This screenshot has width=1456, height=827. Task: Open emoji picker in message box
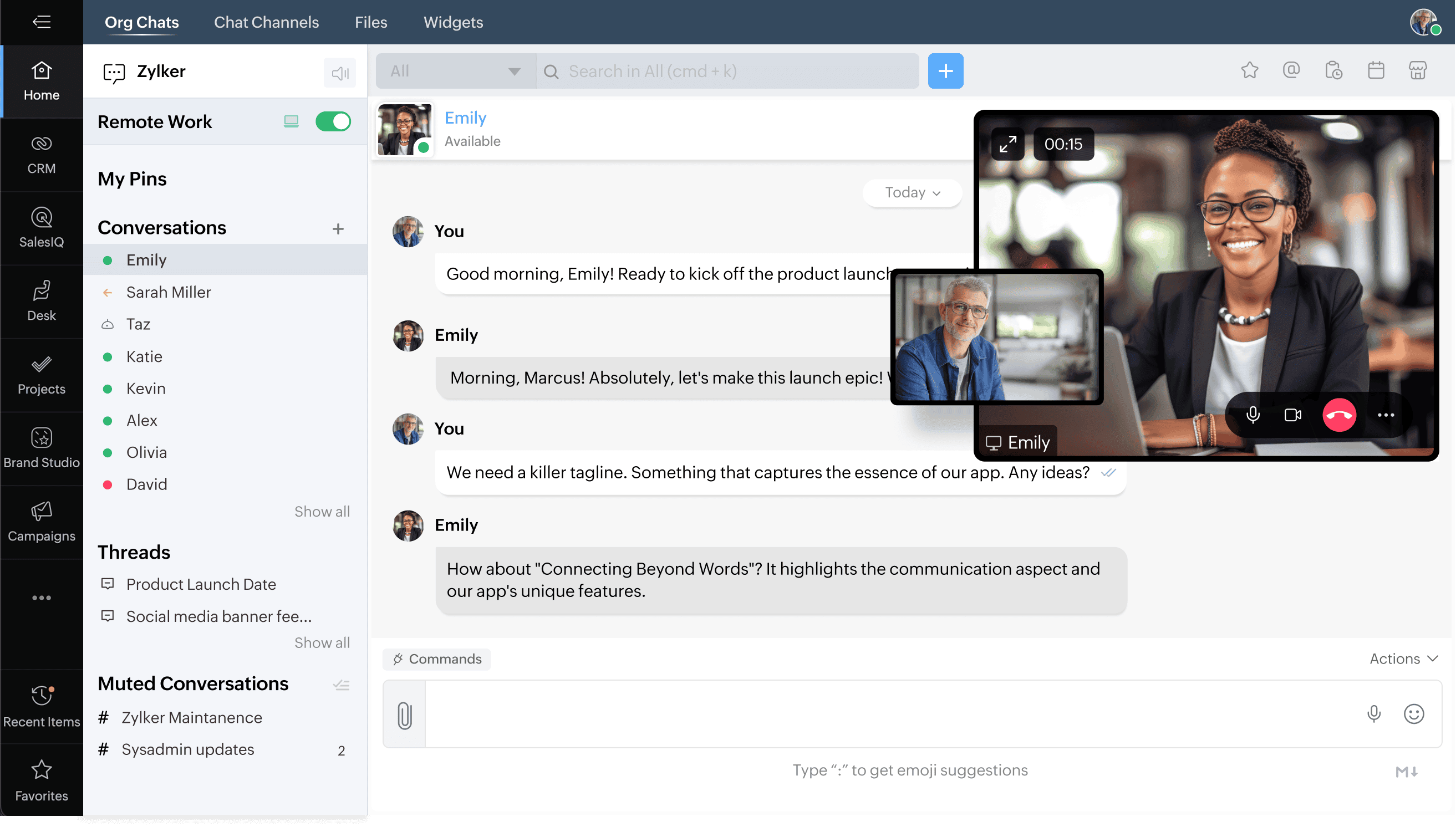(x=1413, y=713)
